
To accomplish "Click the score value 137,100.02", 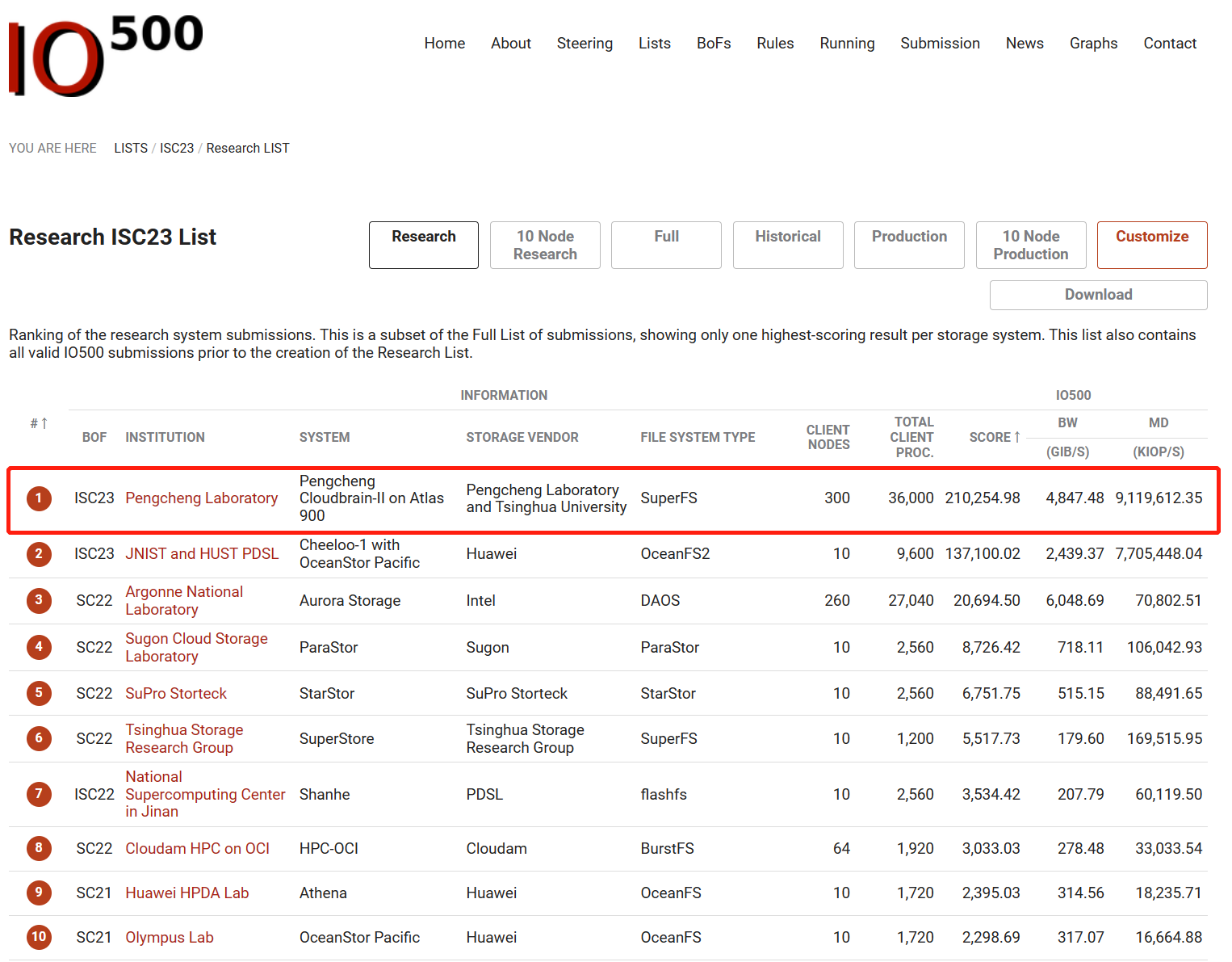I will click(983, 554).
